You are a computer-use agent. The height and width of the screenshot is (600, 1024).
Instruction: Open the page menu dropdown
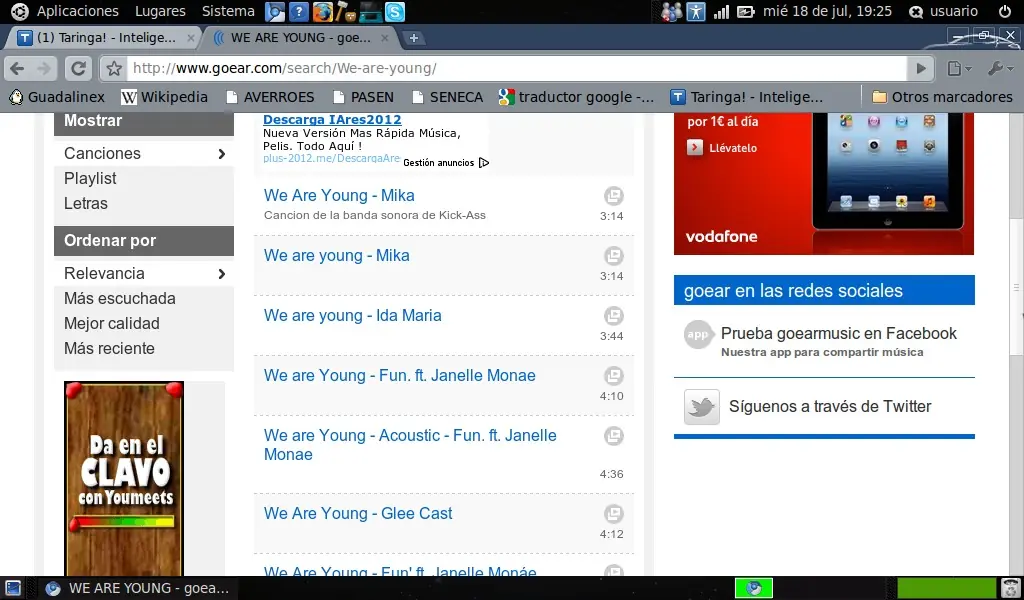pos(959,68)
